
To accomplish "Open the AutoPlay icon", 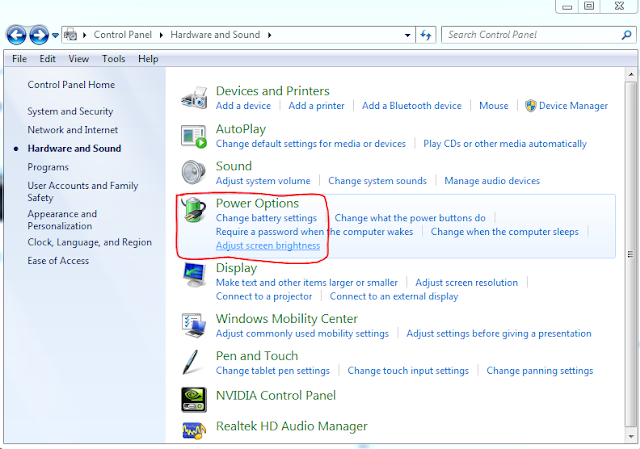I will pyautogui.click(x=194, y=136).
